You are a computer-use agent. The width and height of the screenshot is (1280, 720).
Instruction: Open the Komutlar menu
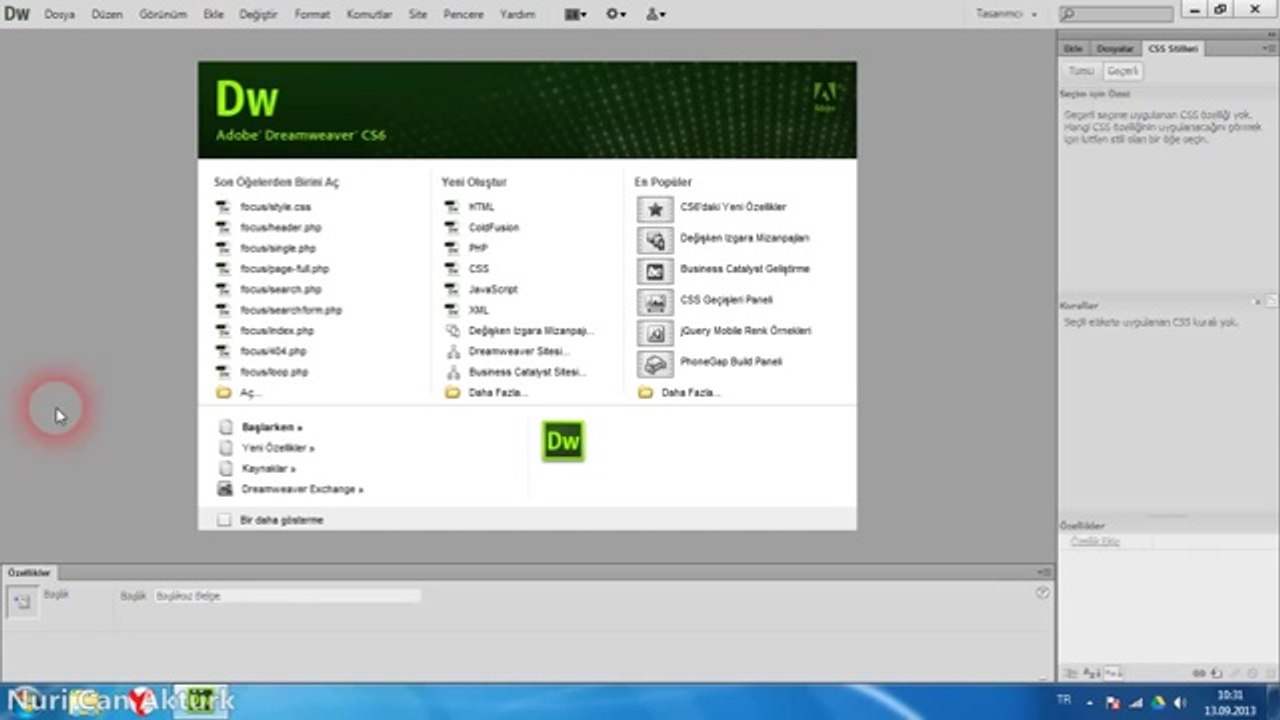click(369, 15)
